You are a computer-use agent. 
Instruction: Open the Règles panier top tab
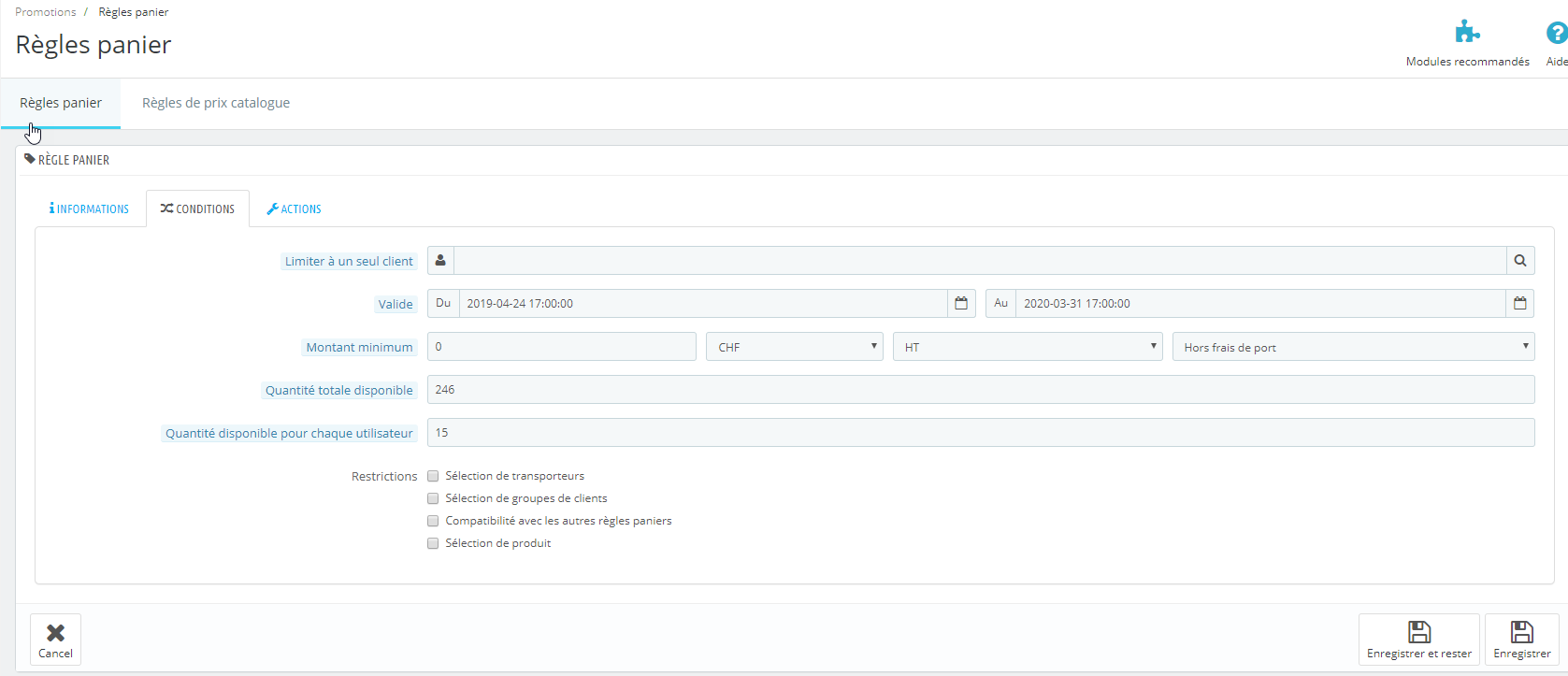coord(61,103)
